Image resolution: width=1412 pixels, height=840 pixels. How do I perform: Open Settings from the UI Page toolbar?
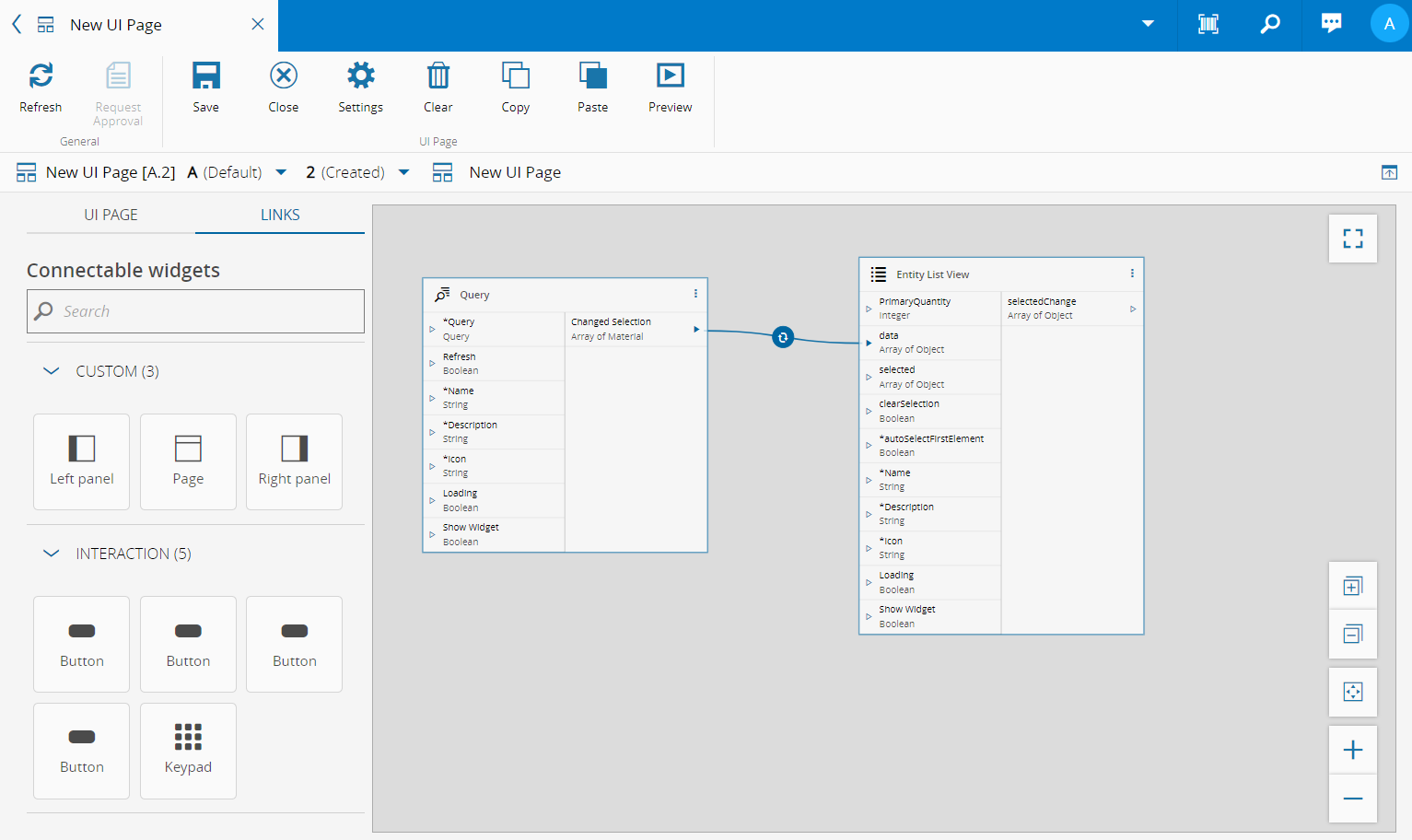[360, 76]
